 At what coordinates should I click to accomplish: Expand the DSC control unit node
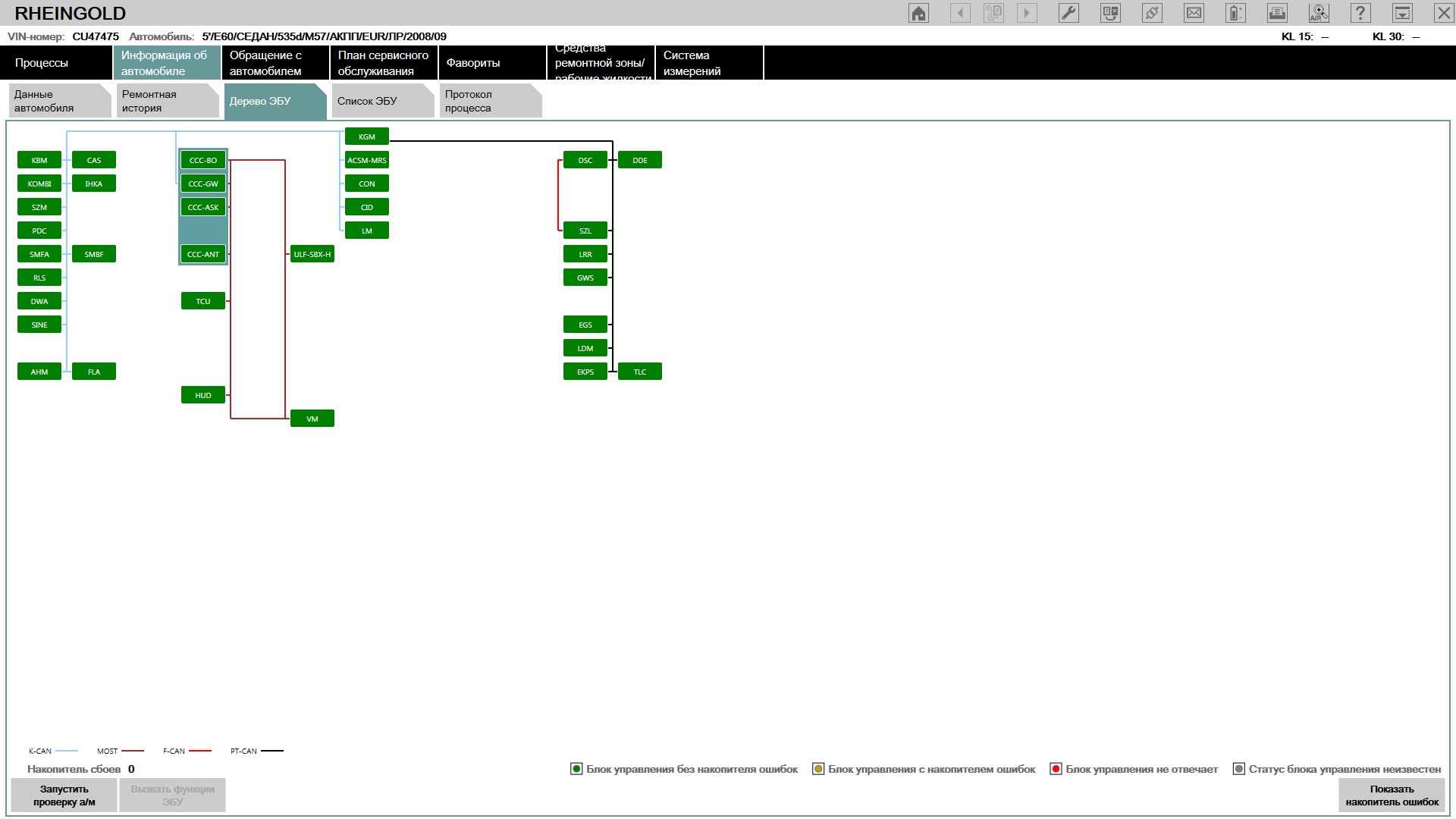pos(585,160)
